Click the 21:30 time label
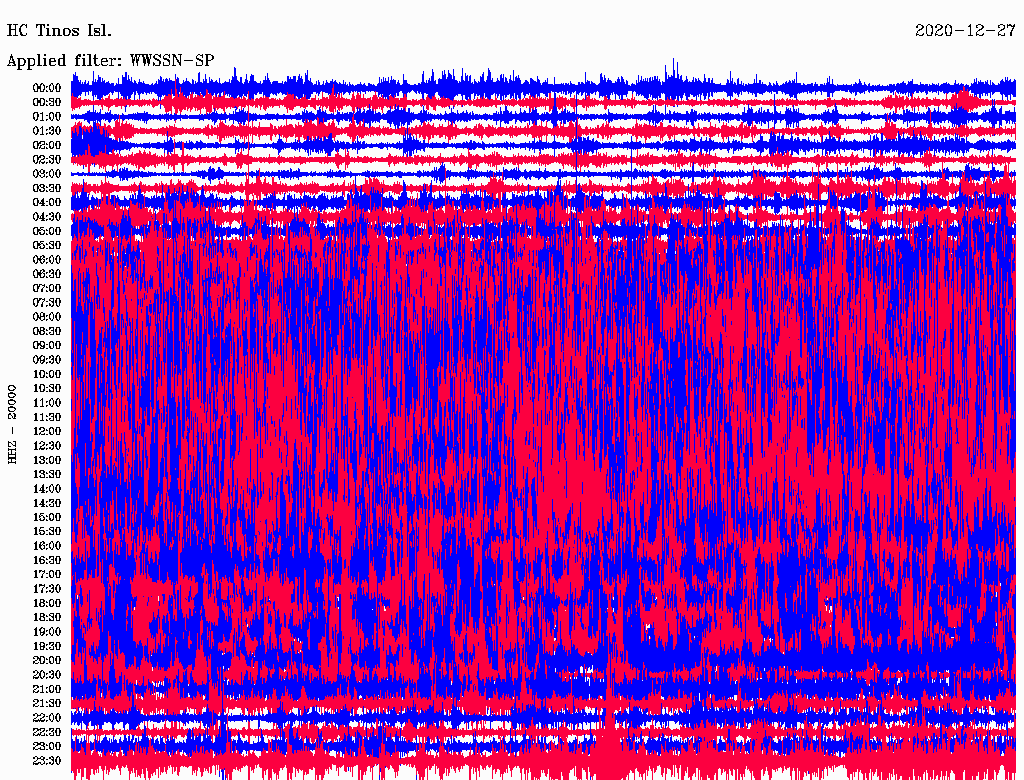 point(48,703)
